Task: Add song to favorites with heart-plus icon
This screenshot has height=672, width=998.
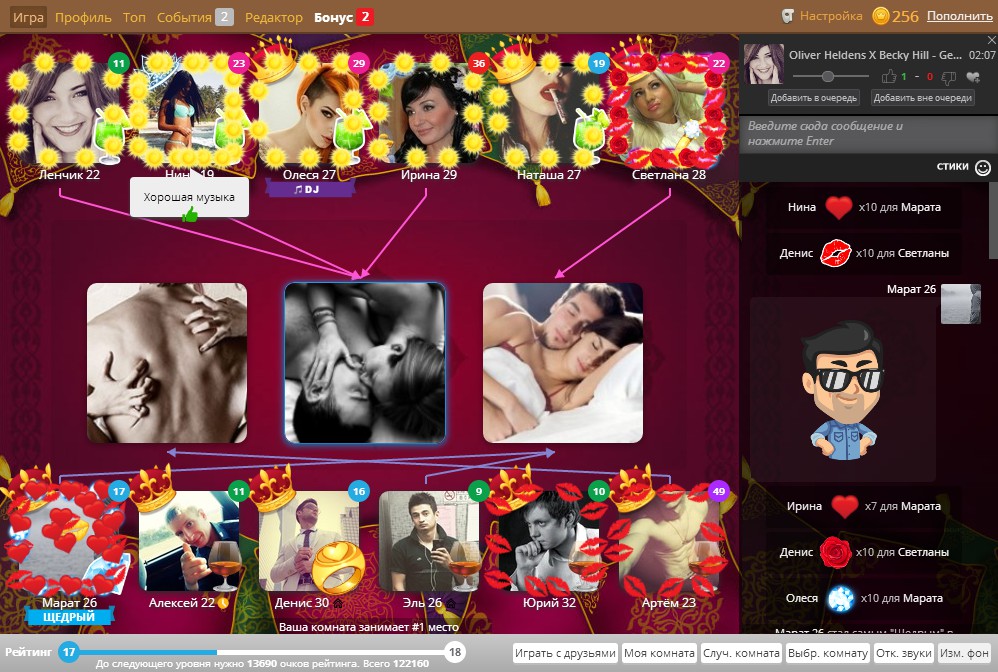Action: point(973,77)
